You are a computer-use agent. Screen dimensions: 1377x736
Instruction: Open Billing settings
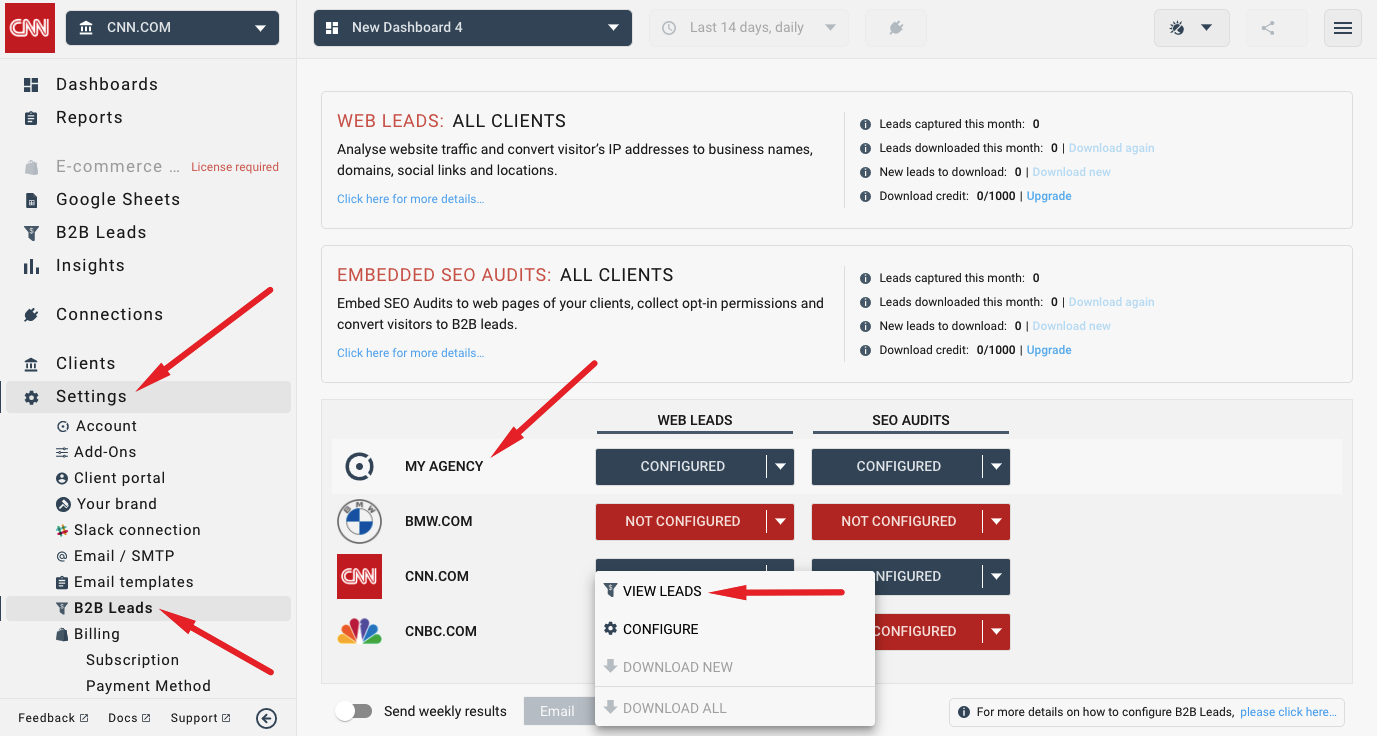coord(96,634)
